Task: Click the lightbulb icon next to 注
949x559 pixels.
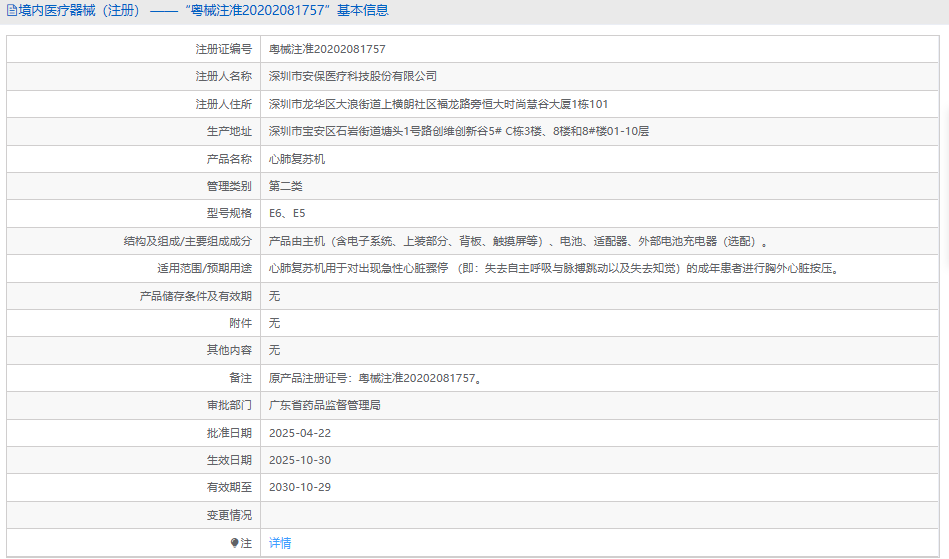Action: (235, 543)
